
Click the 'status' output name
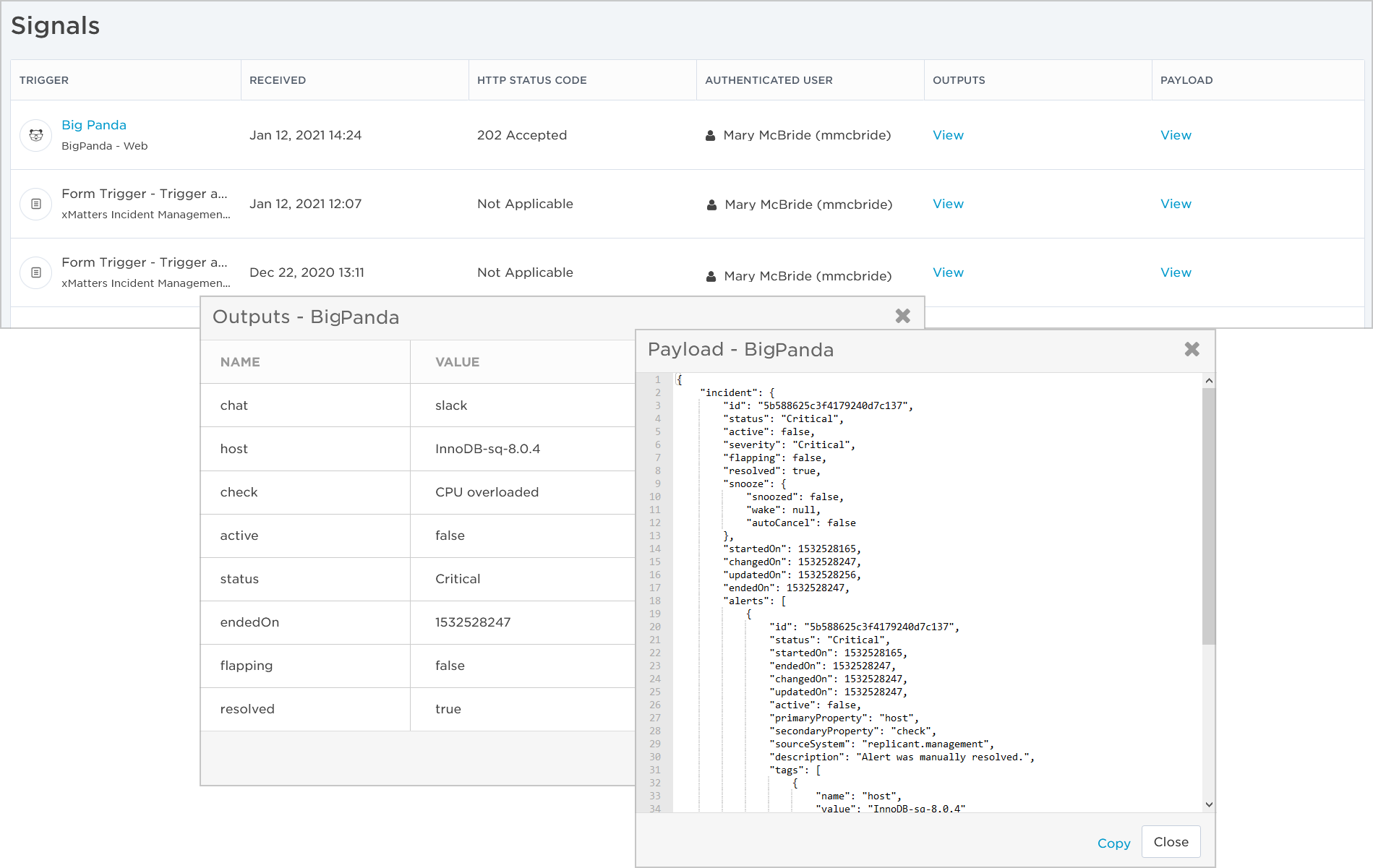pyautogui.click(x=239, y=579)
